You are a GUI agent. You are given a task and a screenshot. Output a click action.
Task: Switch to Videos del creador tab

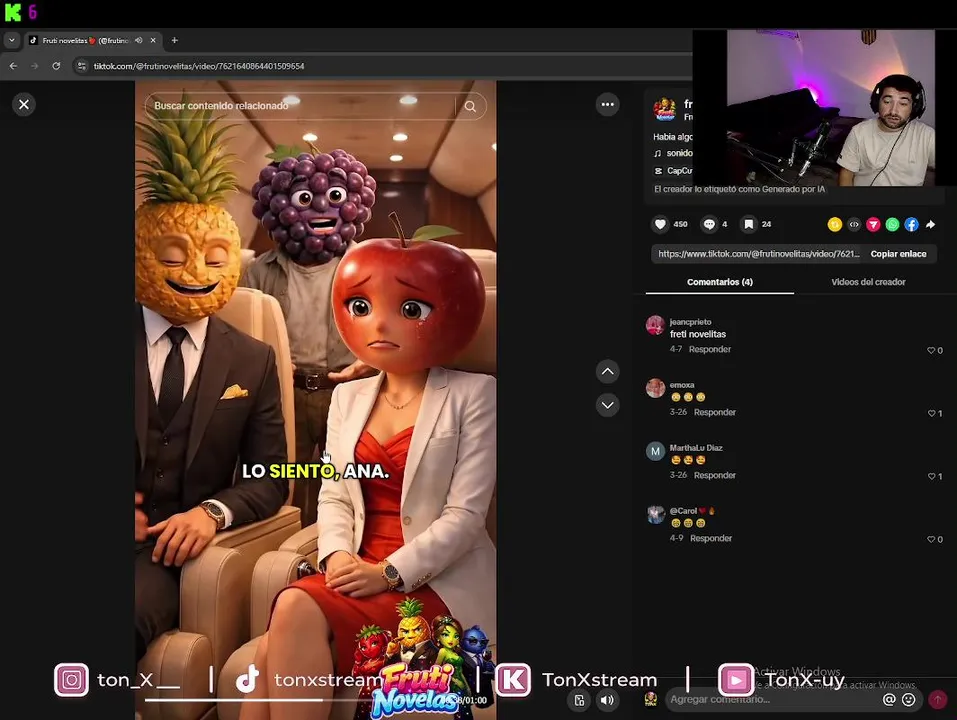pyautogui.click(x=868, y=282)
